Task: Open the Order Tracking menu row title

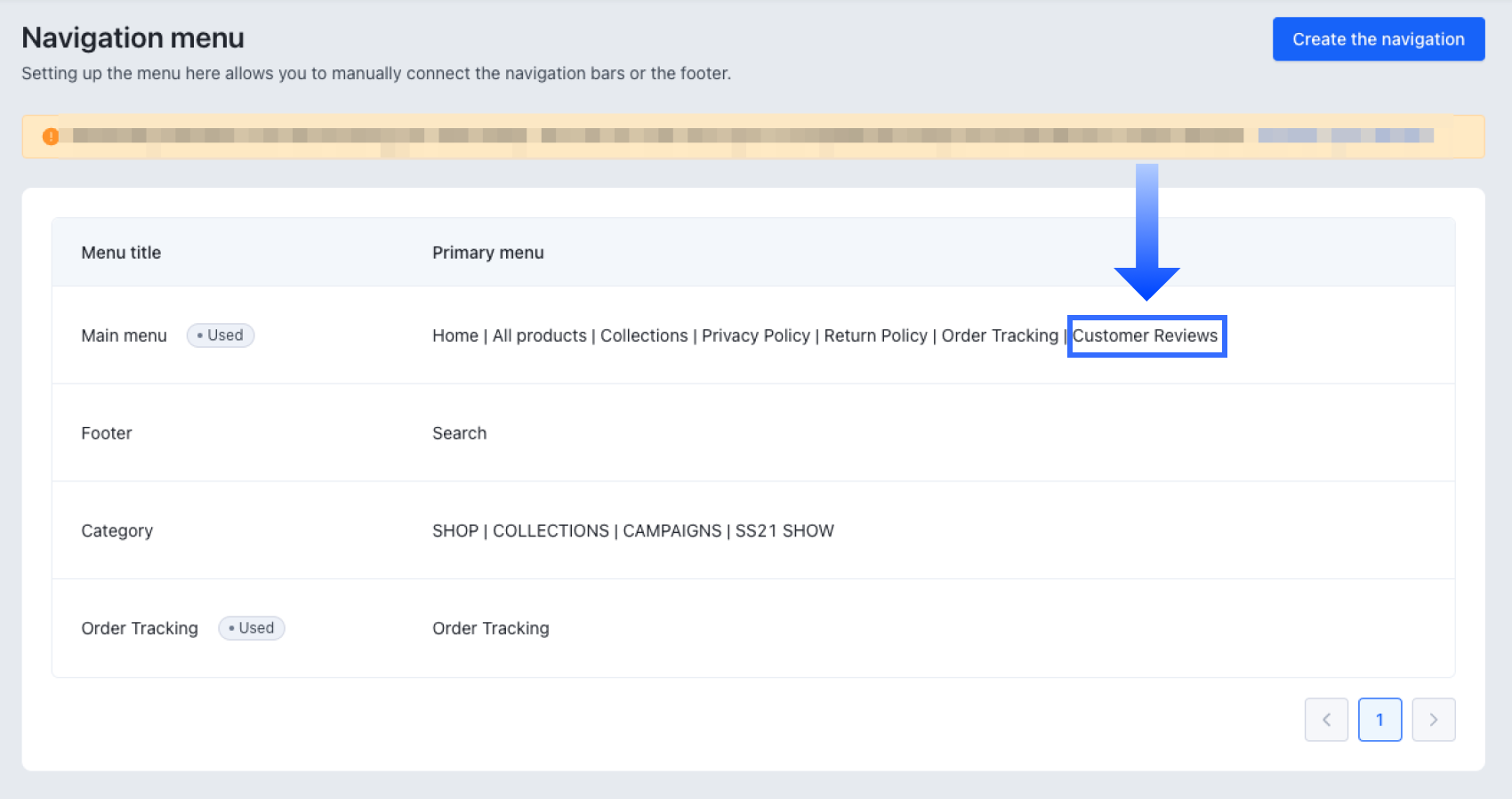Action: coord(140,628)
